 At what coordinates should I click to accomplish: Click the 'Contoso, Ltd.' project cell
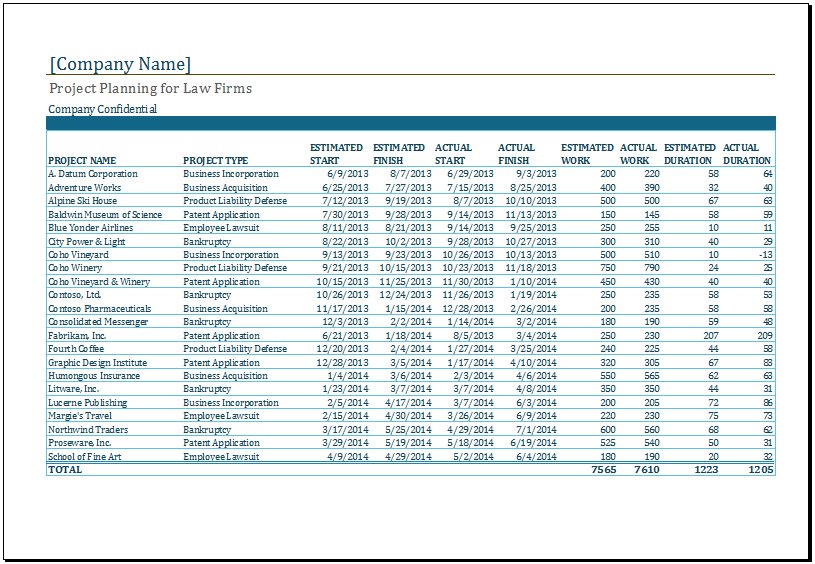(74, 295)
